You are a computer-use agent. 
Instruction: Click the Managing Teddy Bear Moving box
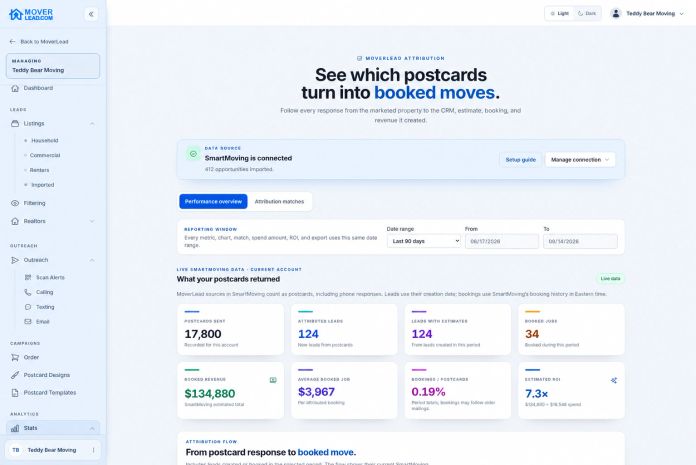[x=53, y=66]
